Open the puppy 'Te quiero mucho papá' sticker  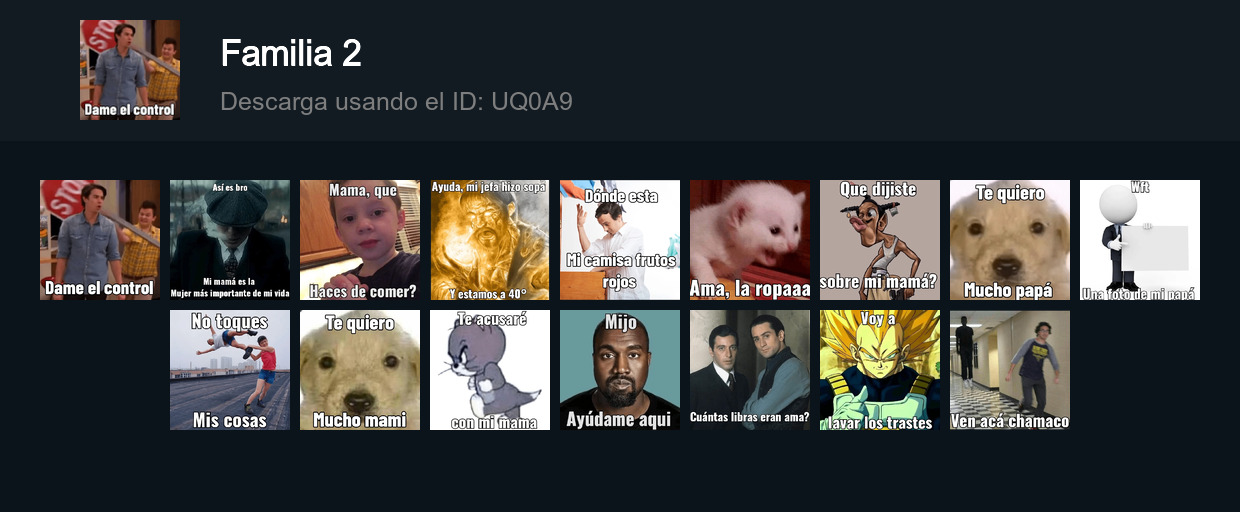(x=1010, y=240)
